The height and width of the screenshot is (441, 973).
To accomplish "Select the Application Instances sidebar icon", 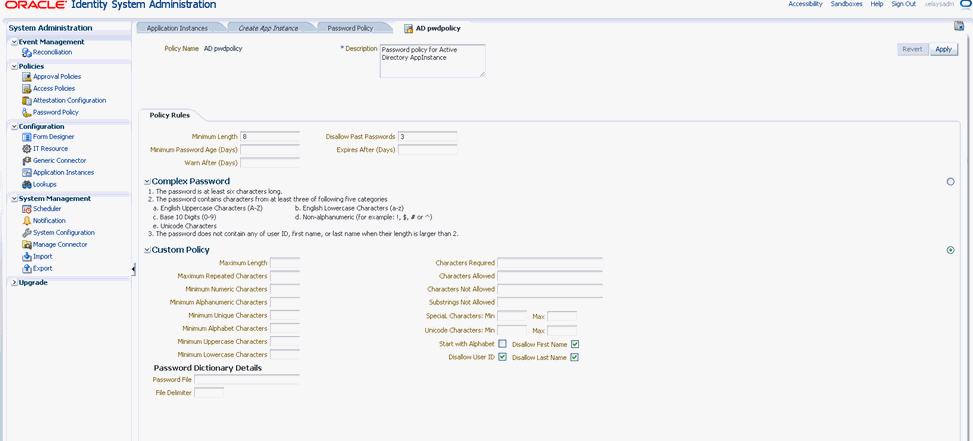I will pyautogui.click(x=27, y=172).
